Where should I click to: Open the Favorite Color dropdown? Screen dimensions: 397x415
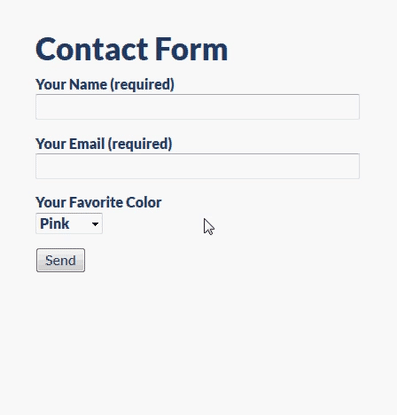(x=69, y=223)
